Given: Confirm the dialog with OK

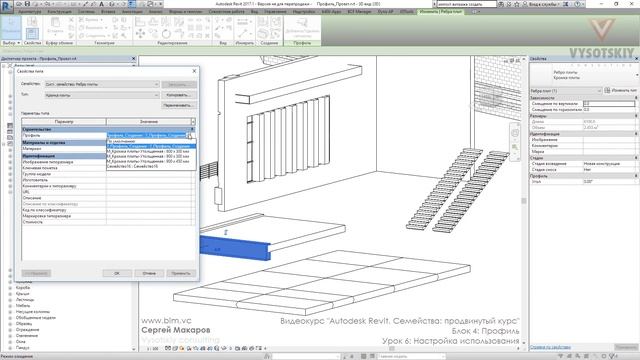Looking at the screenshot, I should pos(117,273).
